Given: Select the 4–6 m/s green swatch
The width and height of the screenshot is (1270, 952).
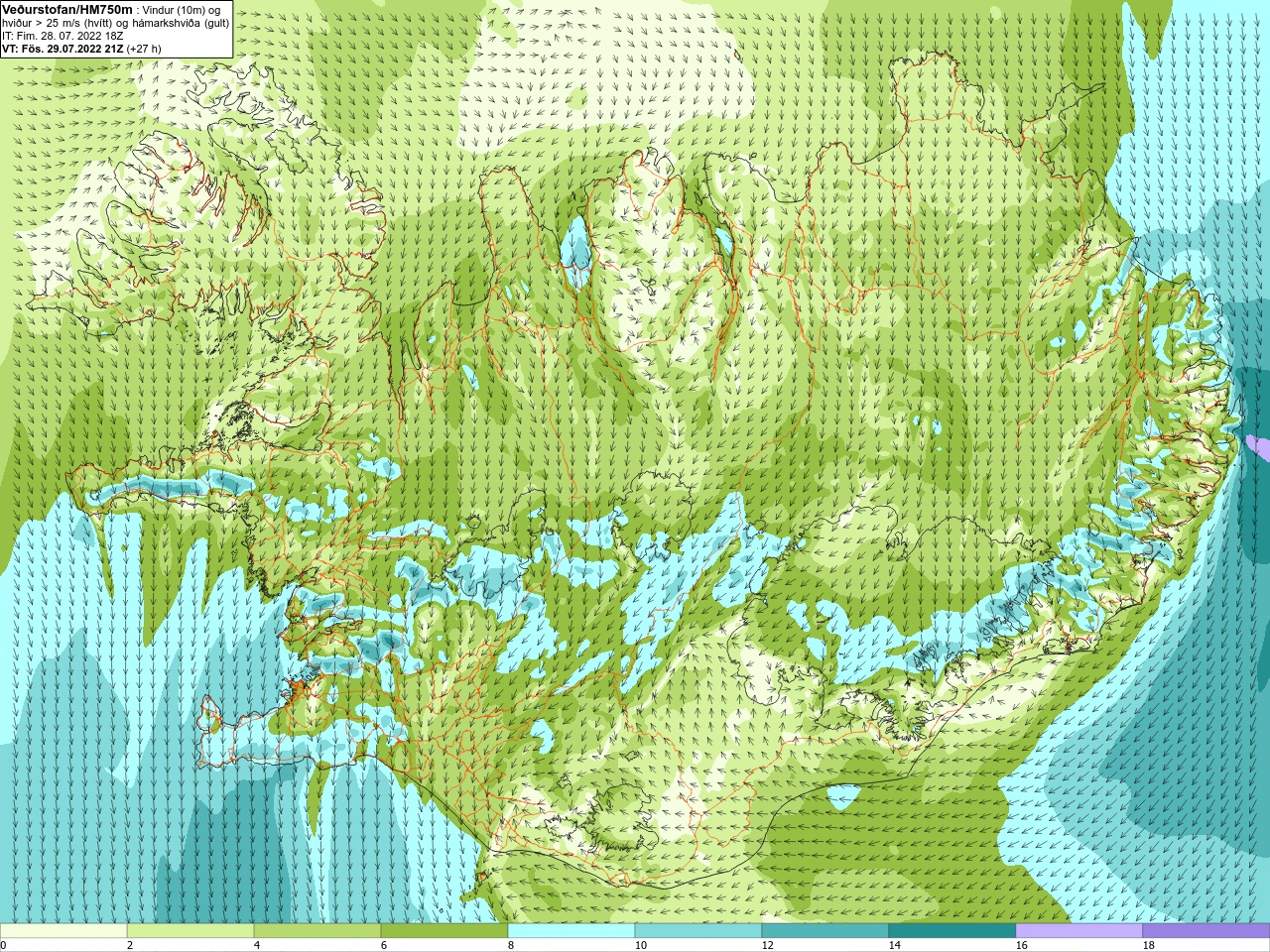Looking at the screenshot, I should (317, 931).
